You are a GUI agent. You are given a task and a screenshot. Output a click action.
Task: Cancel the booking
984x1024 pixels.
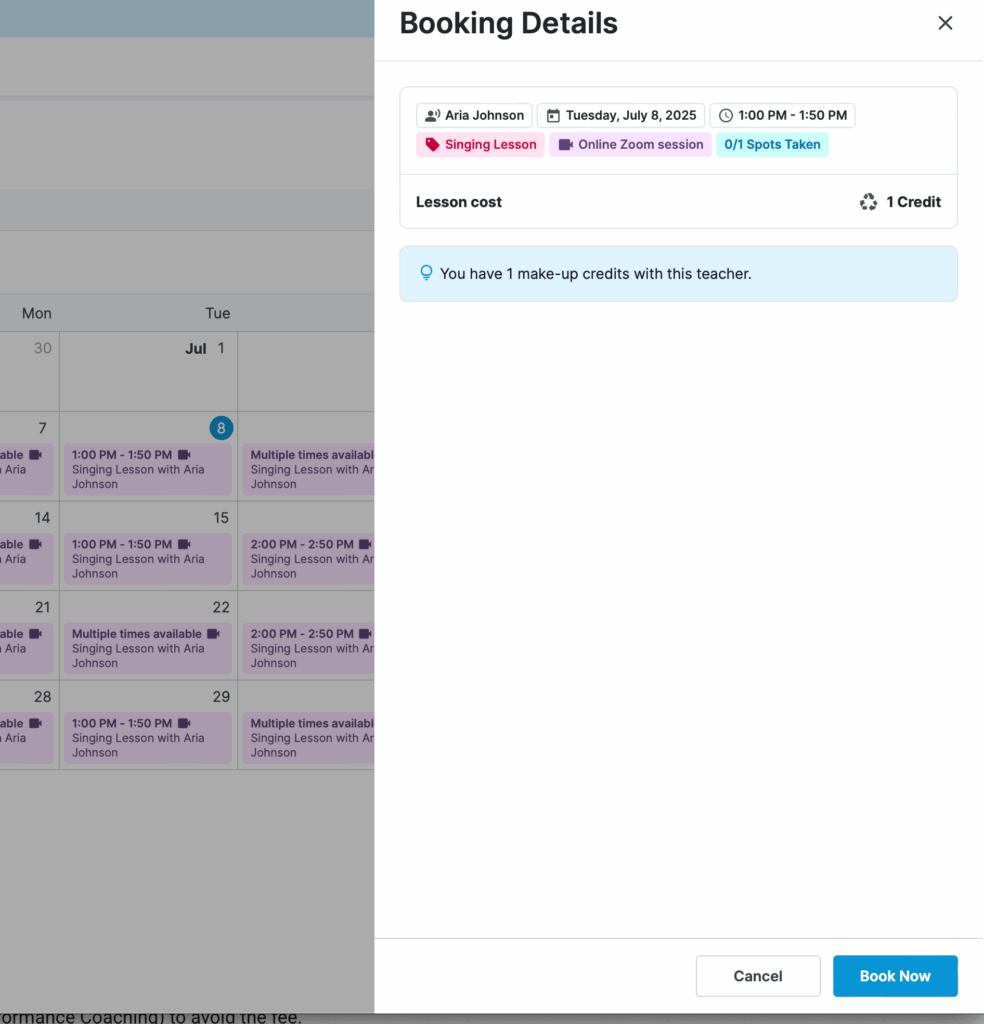[758, 976]
